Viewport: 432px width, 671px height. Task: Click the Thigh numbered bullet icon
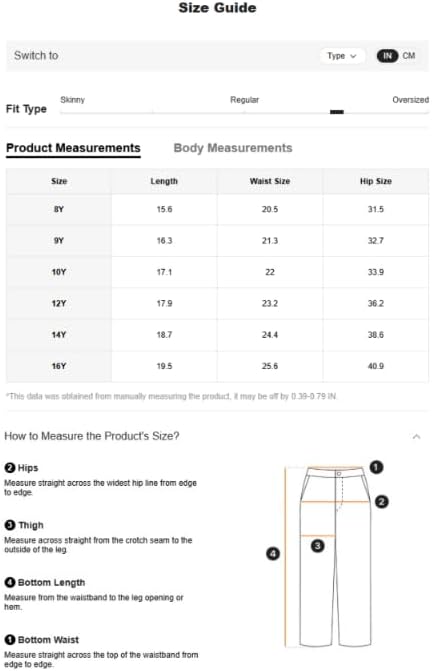[10, 525]
